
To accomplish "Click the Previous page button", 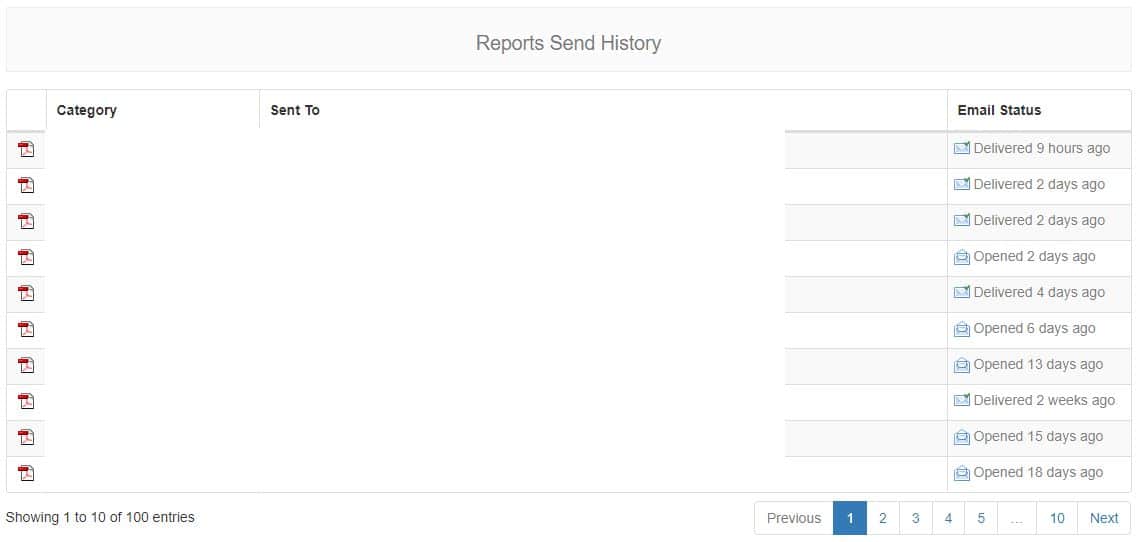I will tap(794, 518).
